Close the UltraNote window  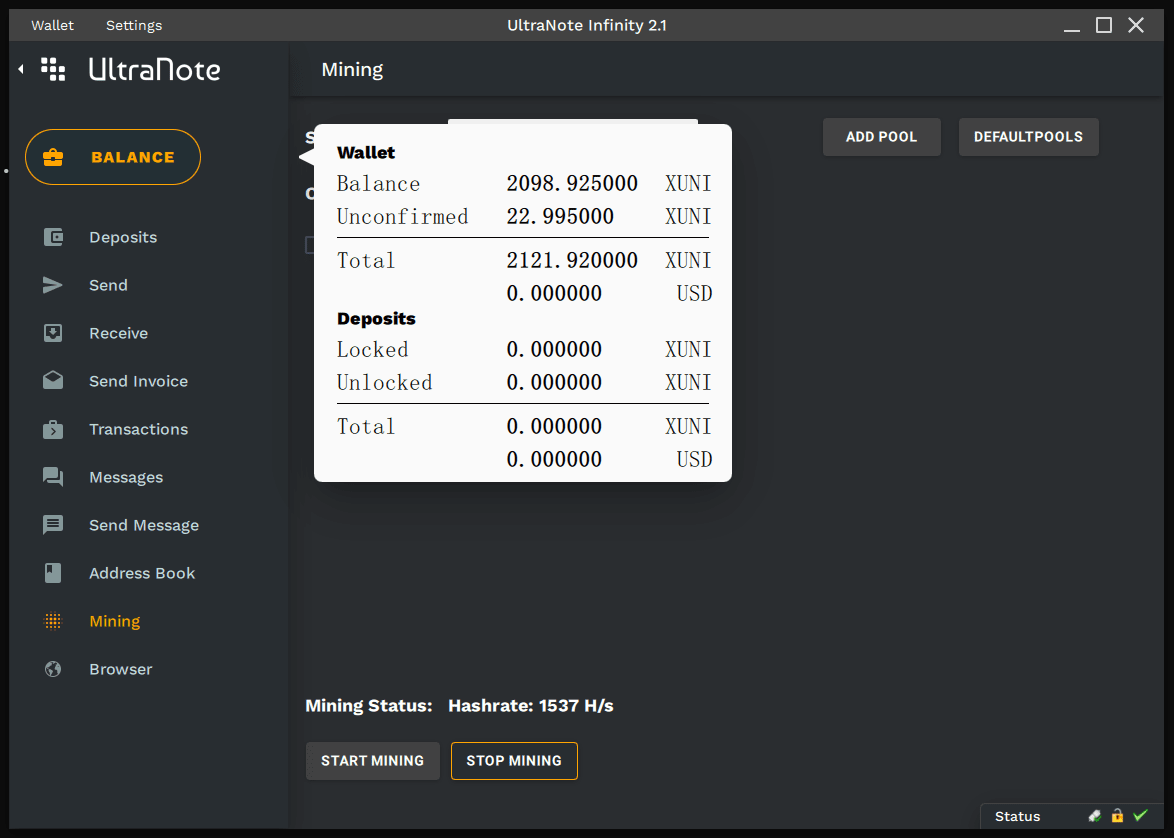[1136, 25]
